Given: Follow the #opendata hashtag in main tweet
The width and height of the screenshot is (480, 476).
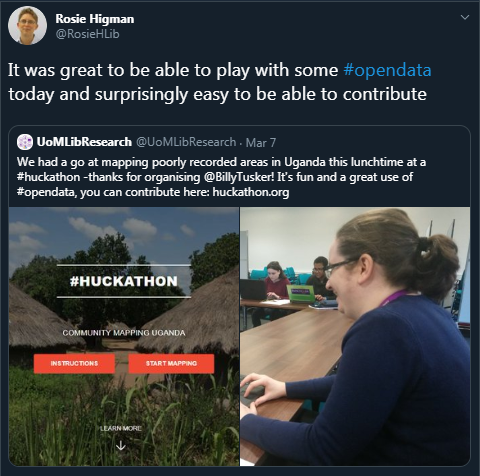Looking at the screenshot, I should (x=387, y=70).
